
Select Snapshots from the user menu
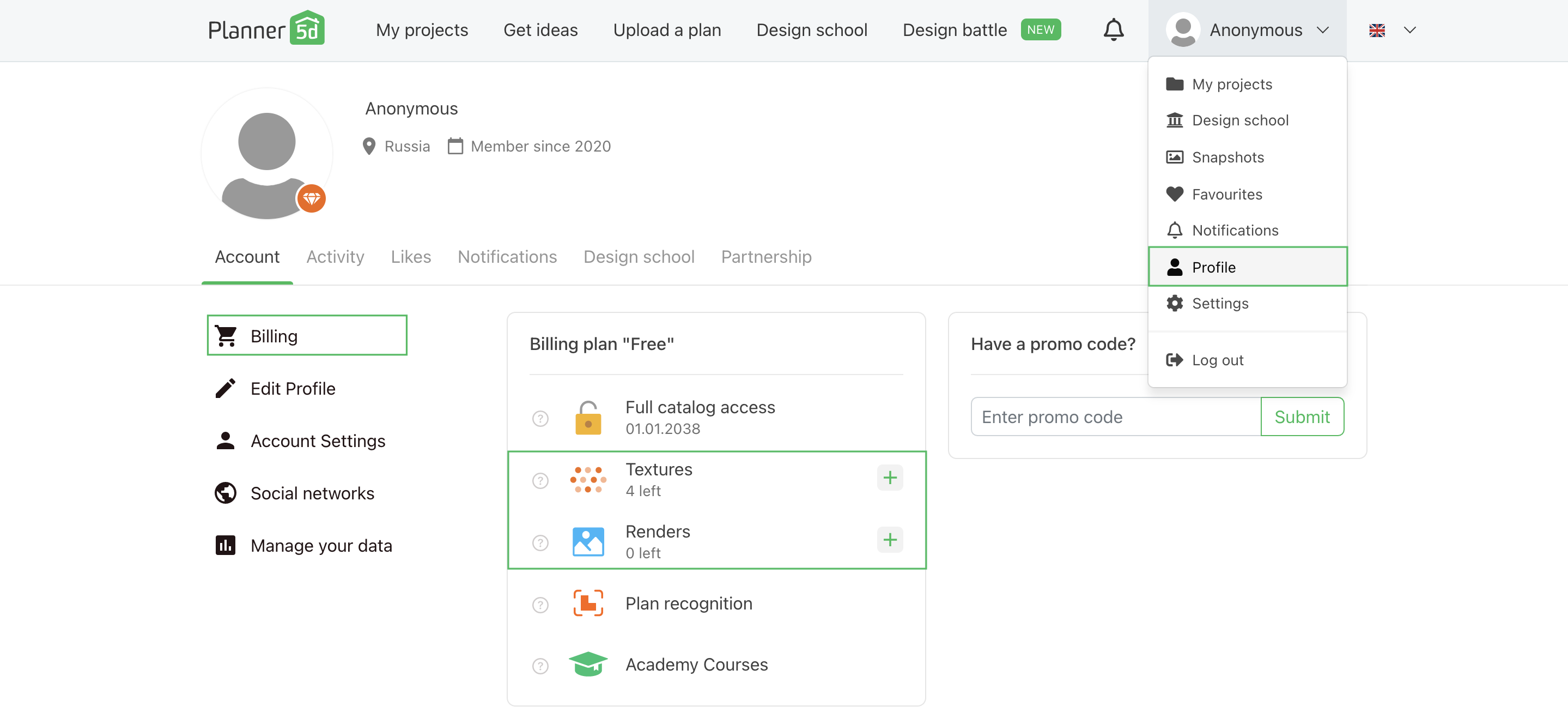[x=1227, y=157]
